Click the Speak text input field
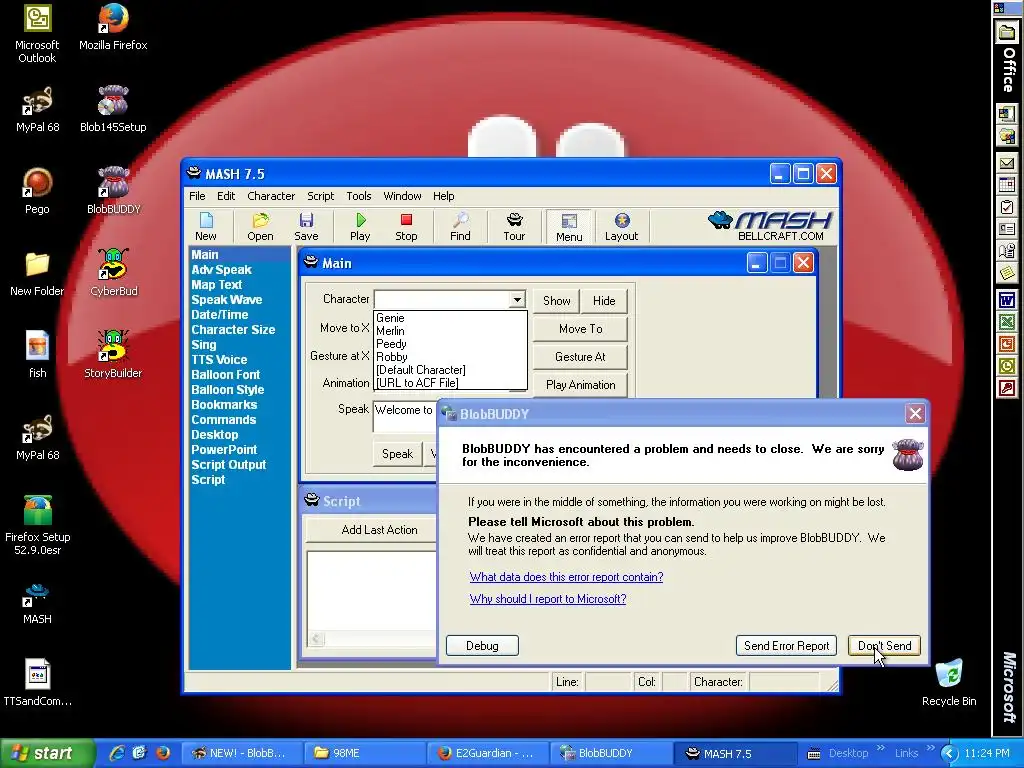The height and width of the screenshot is (768, 1024). click(x=405, y=417)
